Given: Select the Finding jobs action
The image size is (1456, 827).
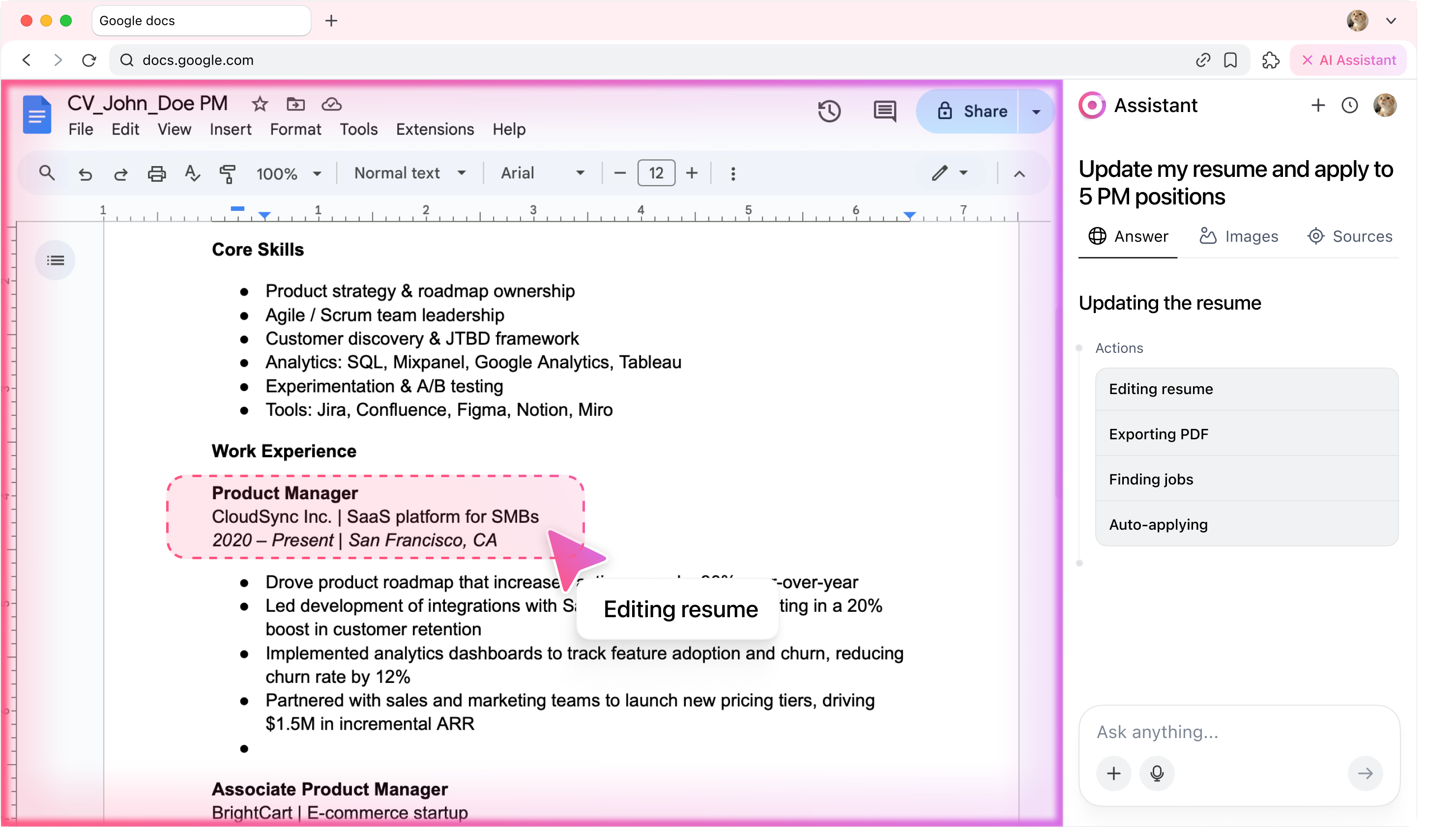Looking at the screenshot, I should [x=1247, y=480].
